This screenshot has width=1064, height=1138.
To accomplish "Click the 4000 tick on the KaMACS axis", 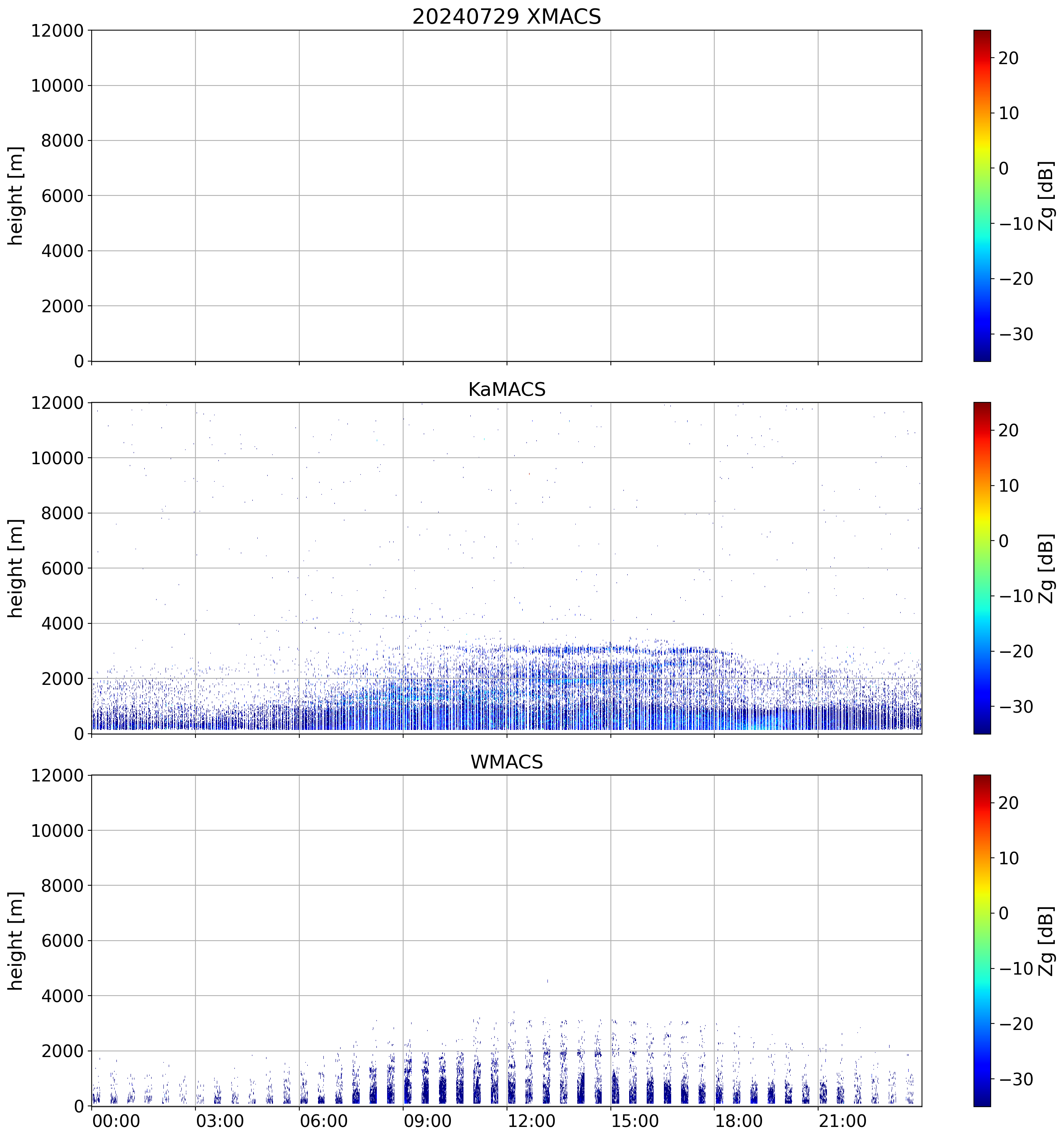I will (x=62, y=623).
